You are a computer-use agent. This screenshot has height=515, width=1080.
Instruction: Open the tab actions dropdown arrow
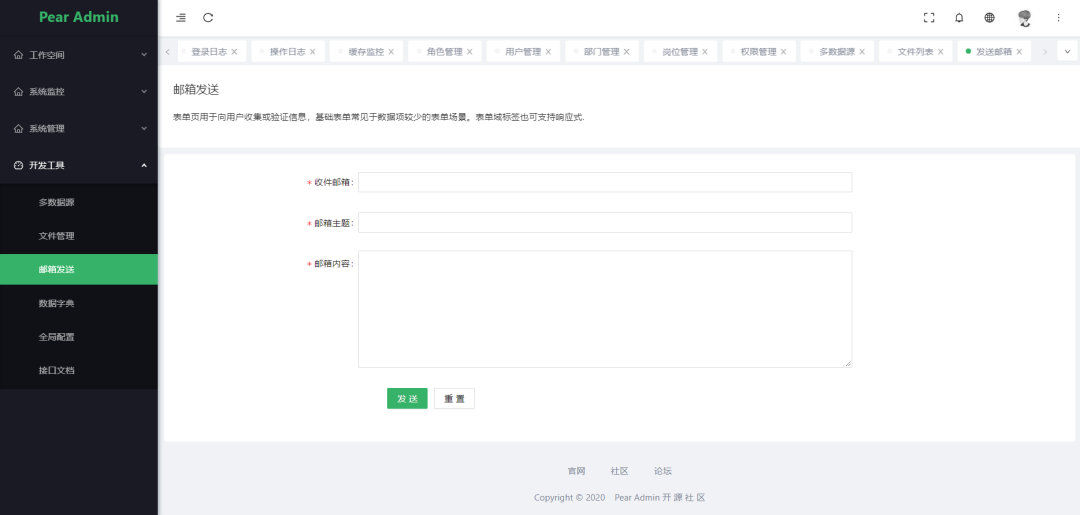(x=1067, y=51)
